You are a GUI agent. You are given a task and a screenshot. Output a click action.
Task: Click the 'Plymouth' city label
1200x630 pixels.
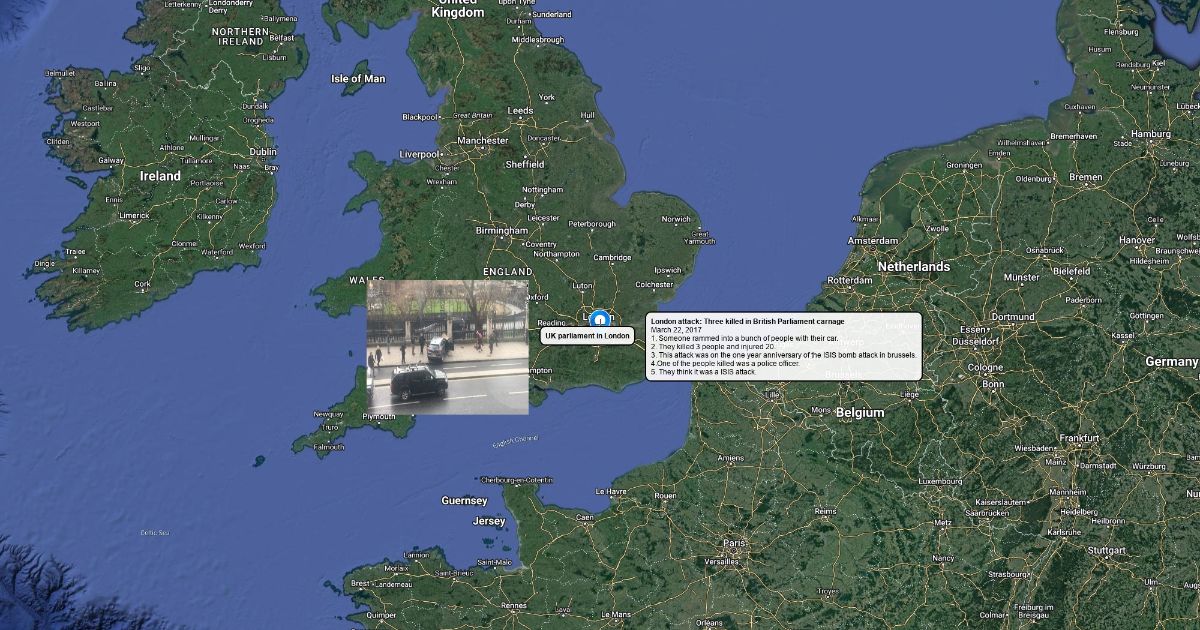378,416
